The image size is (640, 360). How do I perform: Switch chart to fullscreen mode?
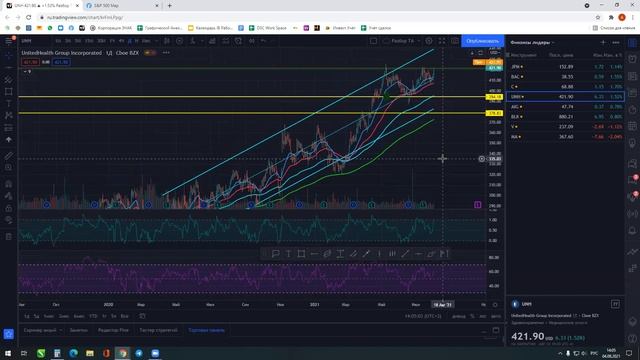tap(442, 41)
